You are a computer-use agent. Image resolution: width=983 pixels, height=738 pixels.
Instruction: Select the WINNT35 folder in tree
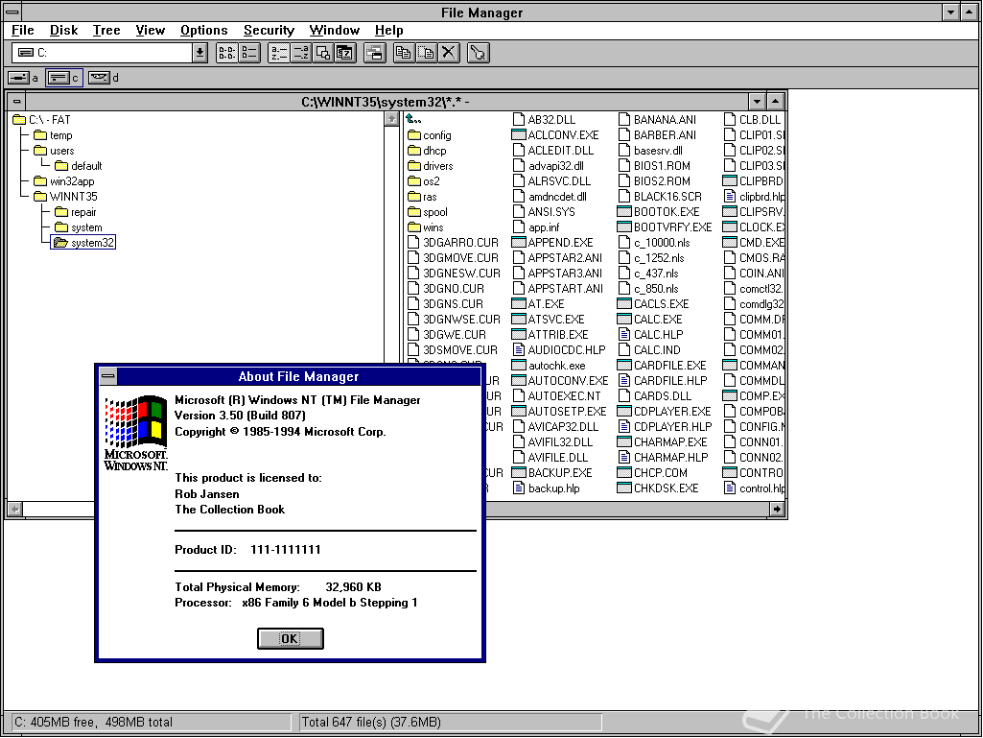(66, 197)
